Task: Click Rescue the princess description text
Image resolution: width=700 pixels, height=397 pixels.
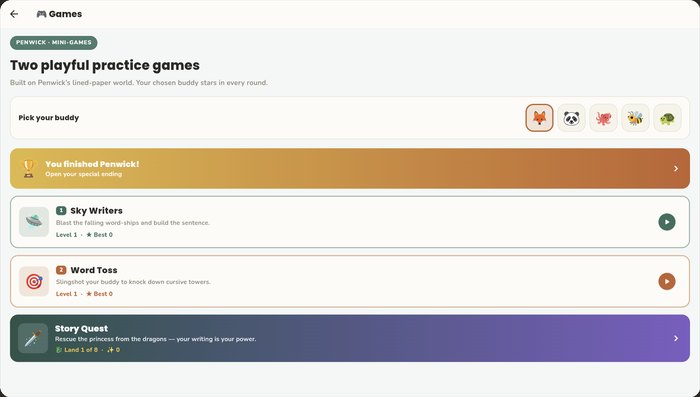Action: click(155, 339)
